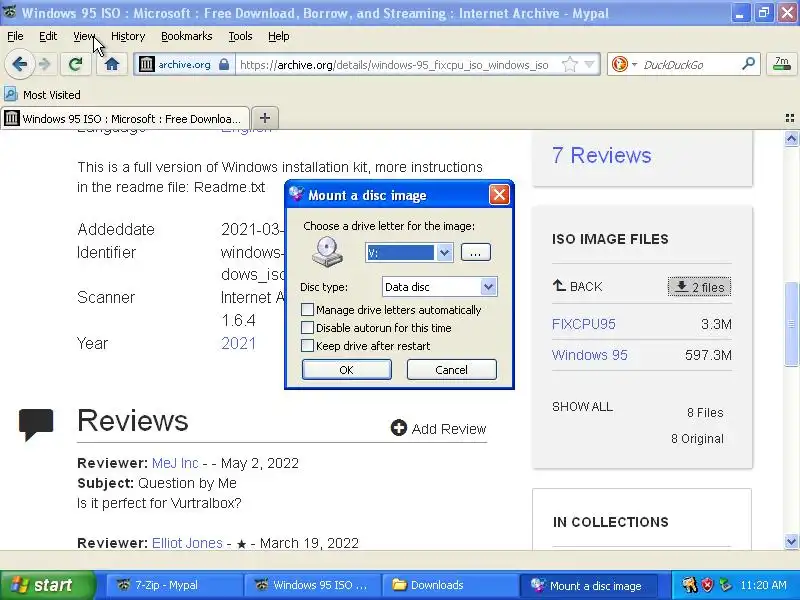Image resolution: width=800 pixels, height=600 pixels.
Task: Open the Edit menu
Action: (x=48, y=36)
